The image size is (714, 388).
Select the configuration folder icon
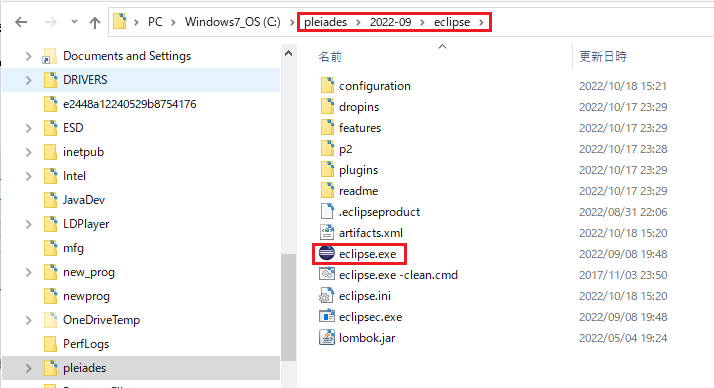[x=327, y=85]
